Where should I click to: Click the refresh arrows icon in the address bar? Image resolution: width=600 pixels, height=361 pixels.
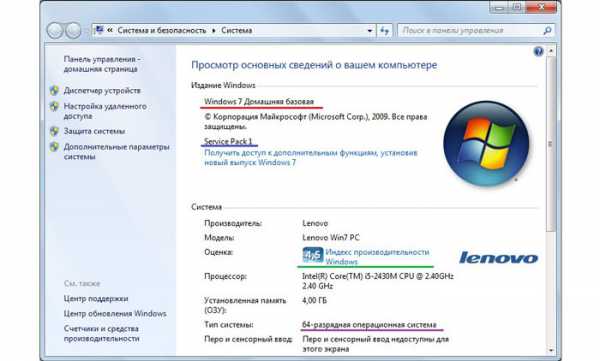click(x=385, y=31)
